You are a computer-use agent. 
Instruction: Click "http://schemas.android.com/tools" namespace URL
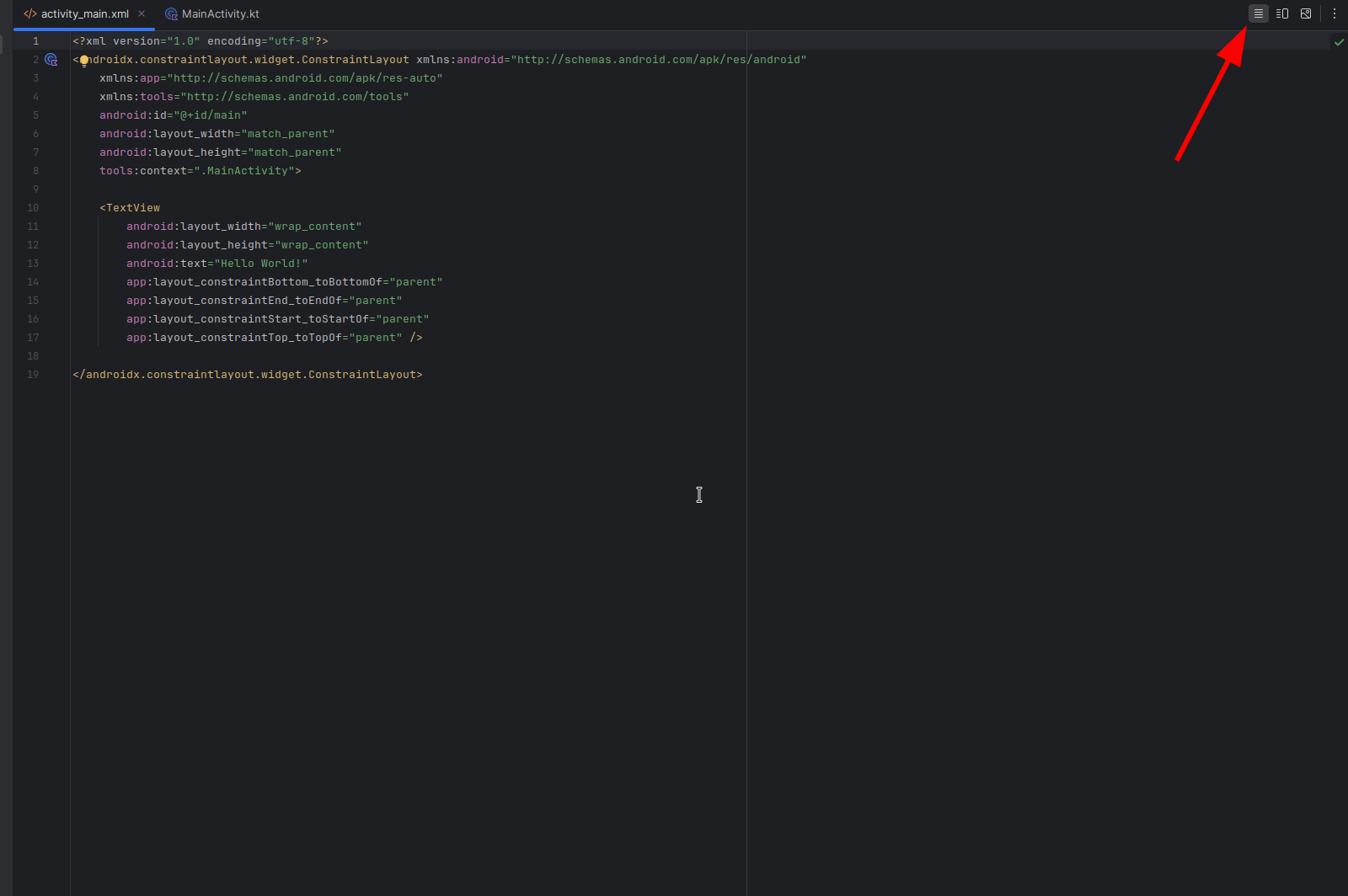(x=295, y=97)
